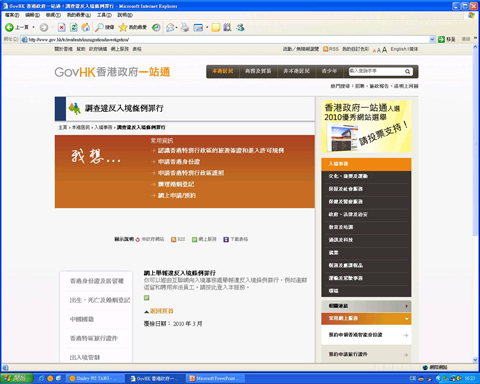This screenshot has height=384, width=480.
Task: Open dropdown arrow next to Back button
Action: (34, 27)
